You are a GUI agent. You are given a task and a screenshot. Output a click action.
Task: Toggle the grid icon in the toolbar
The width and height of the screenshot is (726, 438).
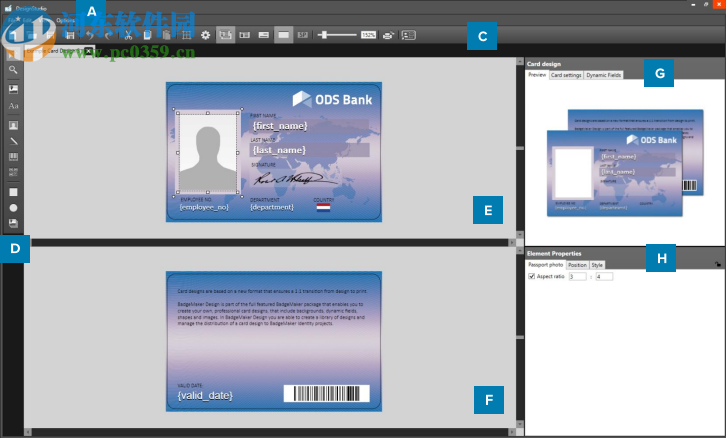186,35
